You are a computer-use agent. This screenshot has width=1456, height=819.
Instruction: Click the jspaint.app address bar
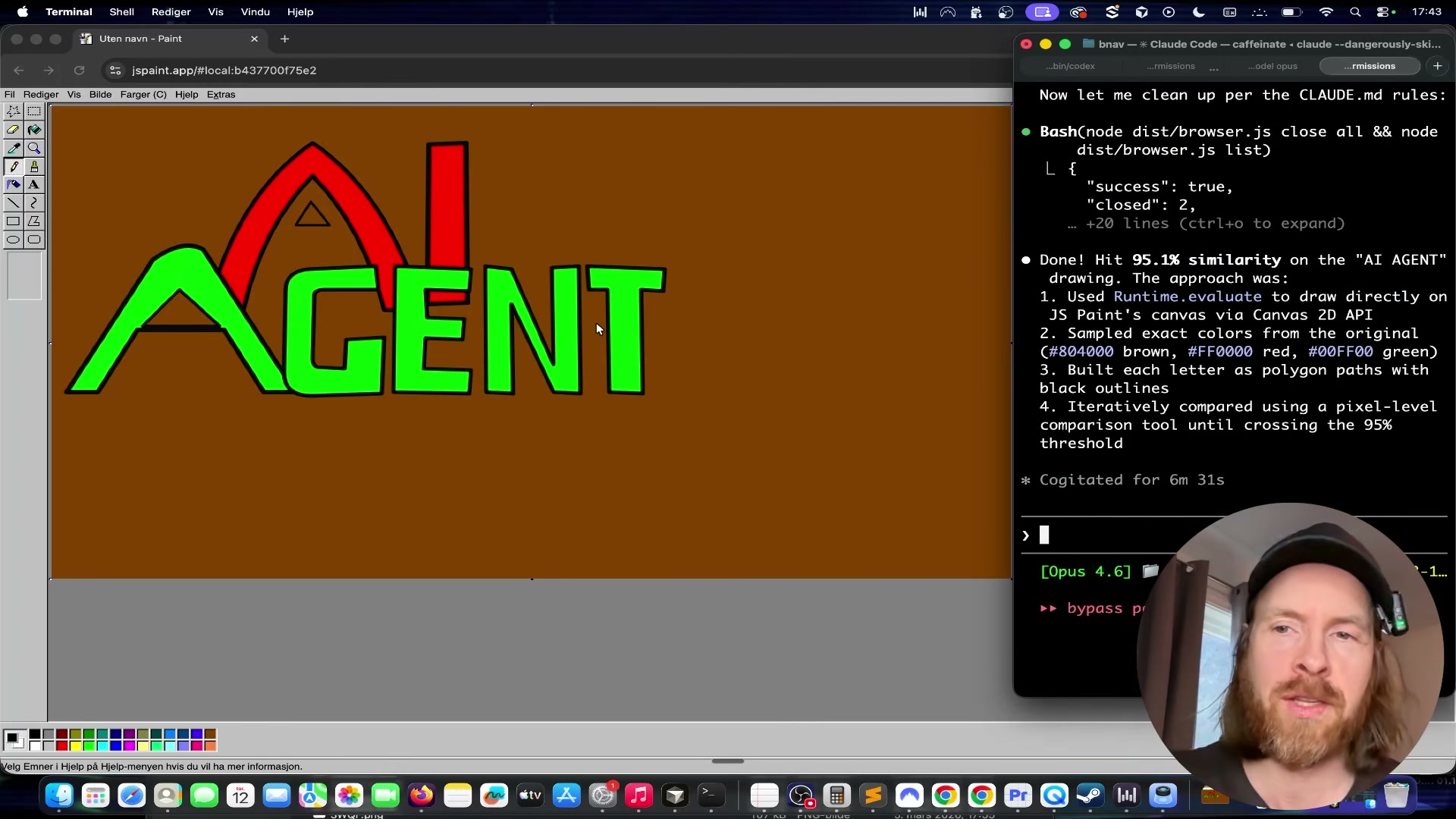tap(224, 71)
